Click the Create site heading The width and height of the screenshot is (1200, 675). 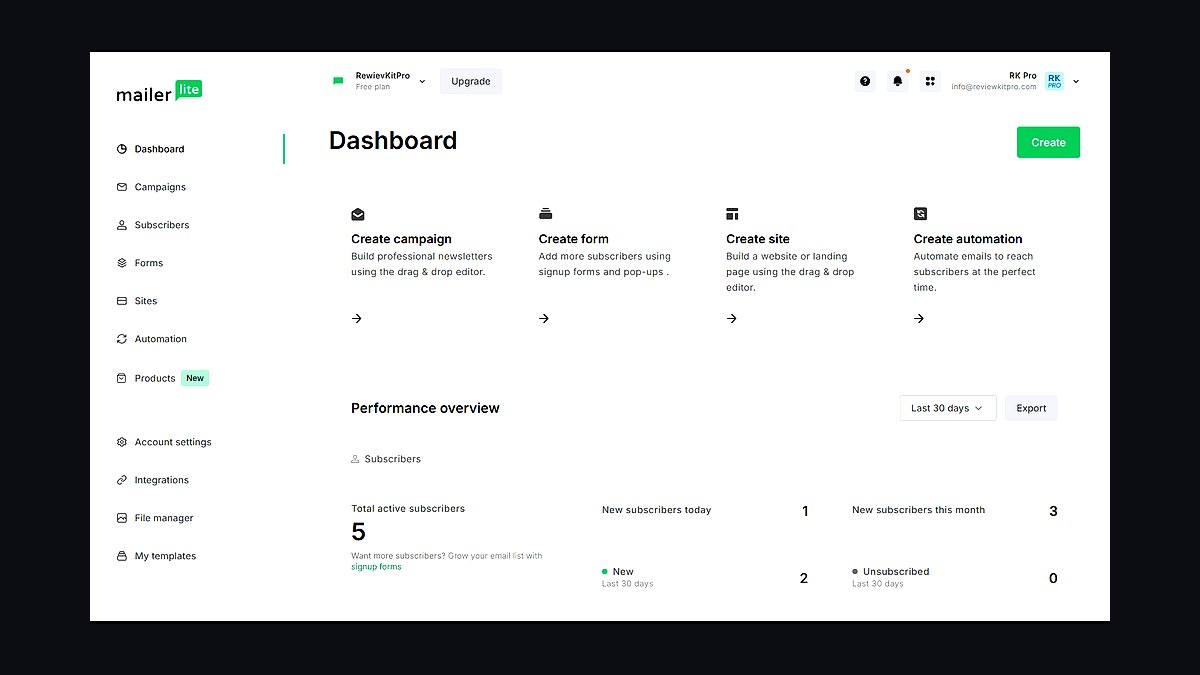[x=758, y=239]
